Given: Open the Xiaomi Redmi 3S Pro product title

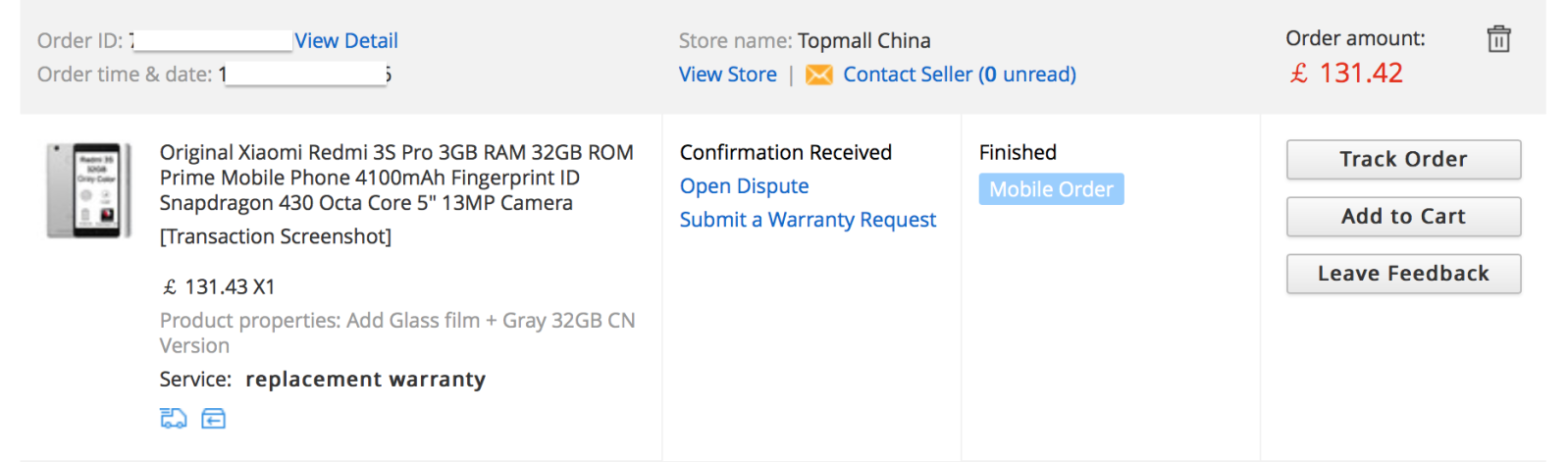Looking at the screenshot, I should coord(396,178).
